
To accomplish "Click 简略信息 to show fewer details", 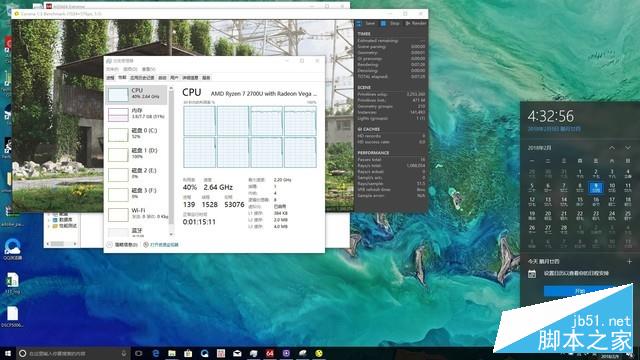I will (122, 244).
